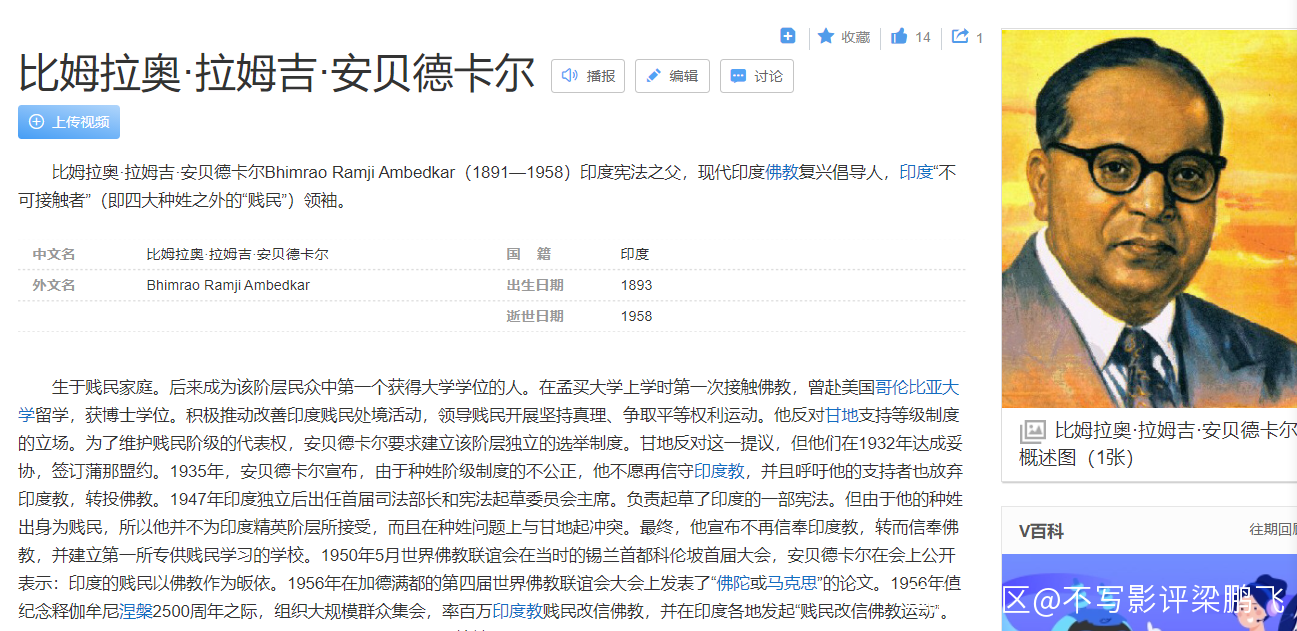Open the 讨论 discussion button

pyautogui.click(x=757, y=76)
